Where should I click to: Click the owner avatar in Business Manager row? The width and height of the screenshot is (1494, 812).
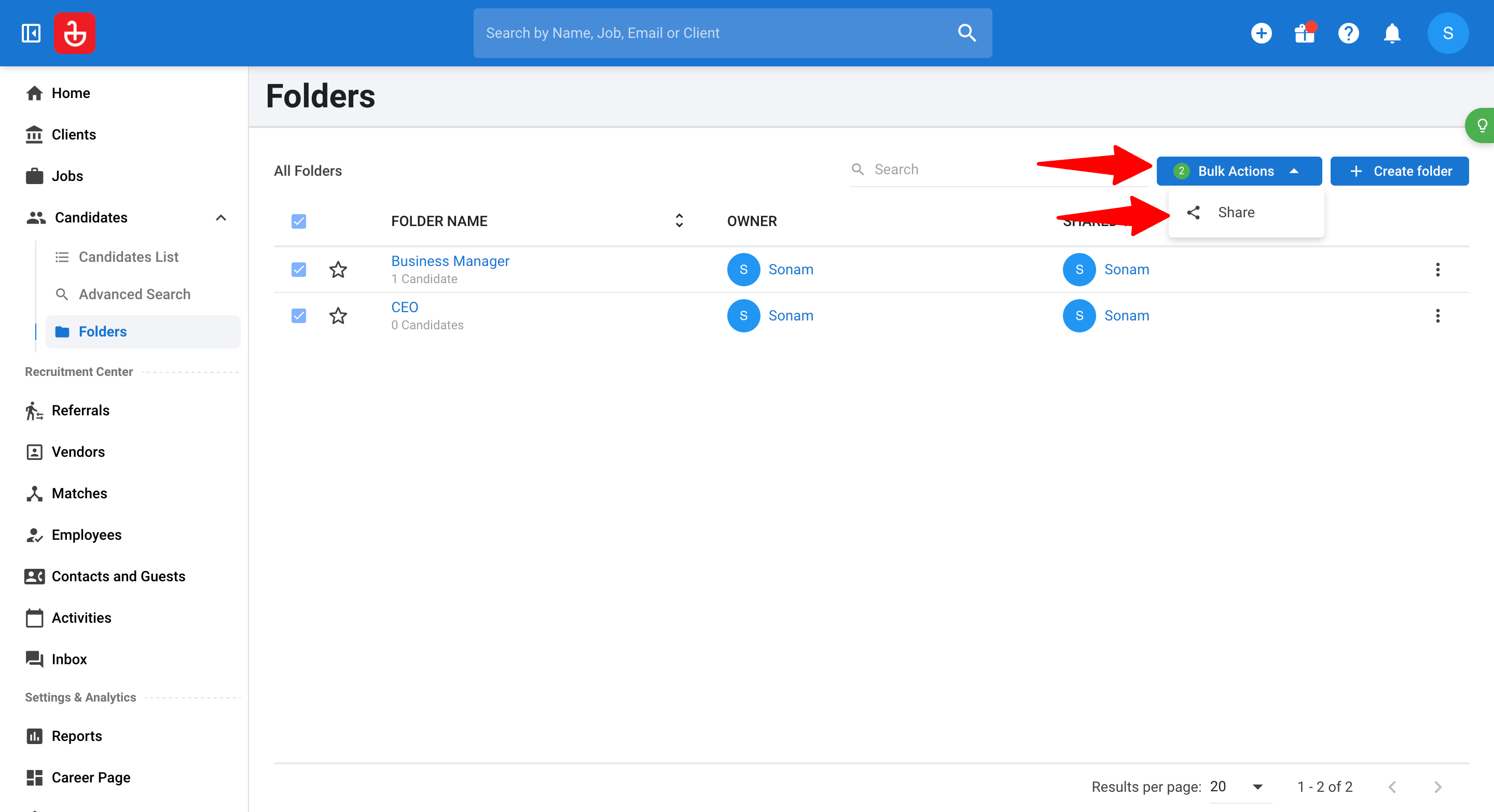click(743, 270)
